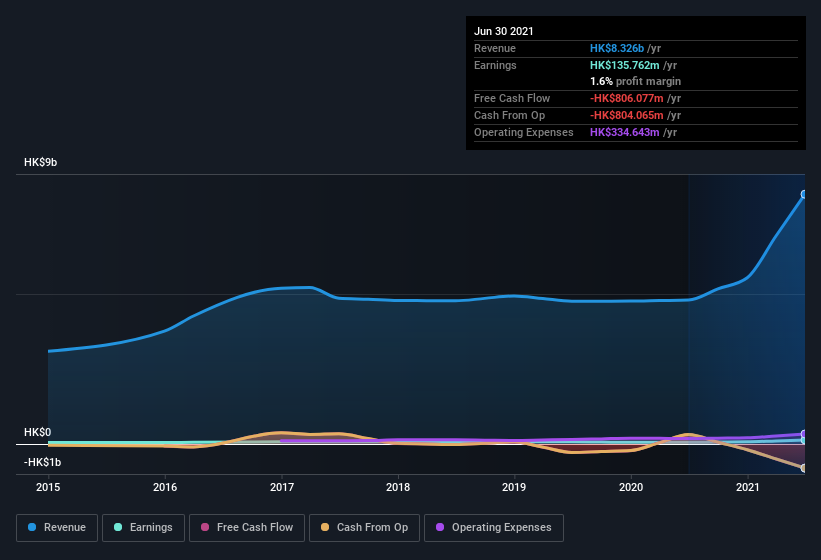The image size is (821, 560).
Task: Click the Free Cash Flow label in tooltip
Action: 512,98
